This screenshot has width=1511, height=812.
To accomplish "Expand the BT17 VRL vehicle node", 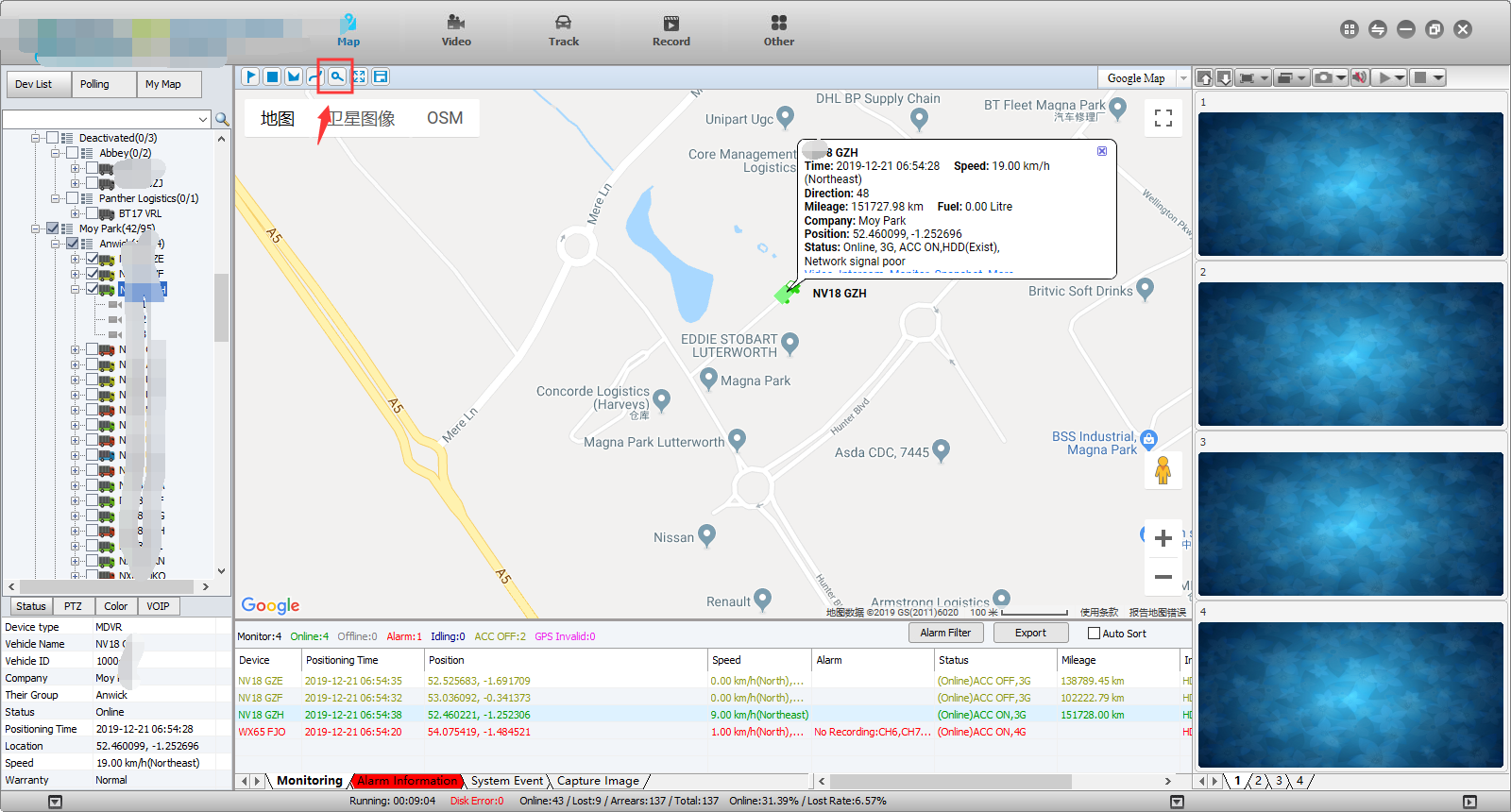I will point(76,213).
